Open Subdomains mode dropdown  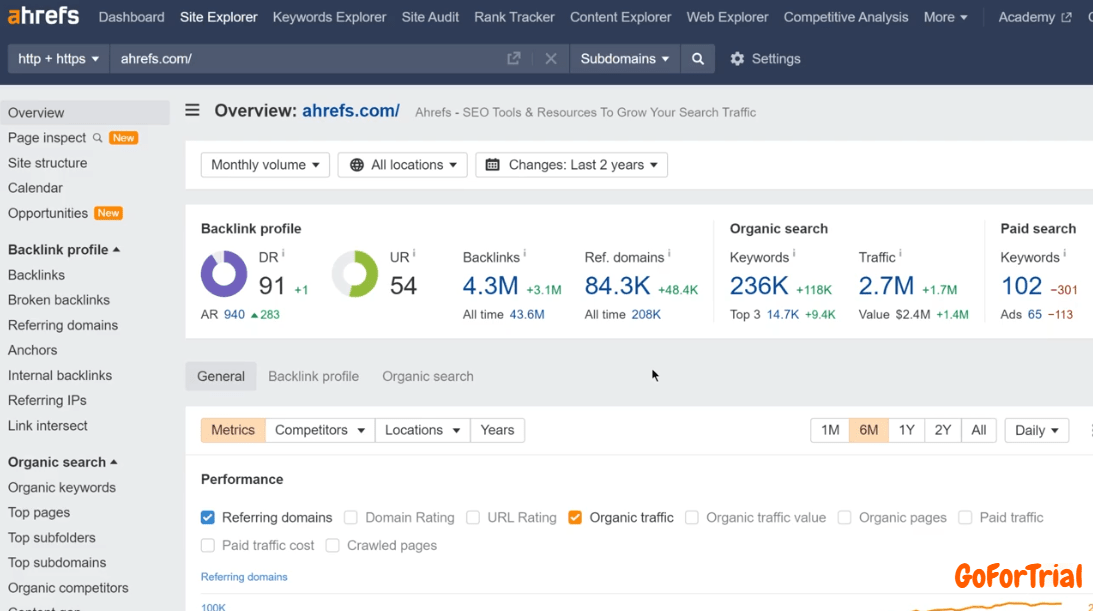(x=625, y=59)
